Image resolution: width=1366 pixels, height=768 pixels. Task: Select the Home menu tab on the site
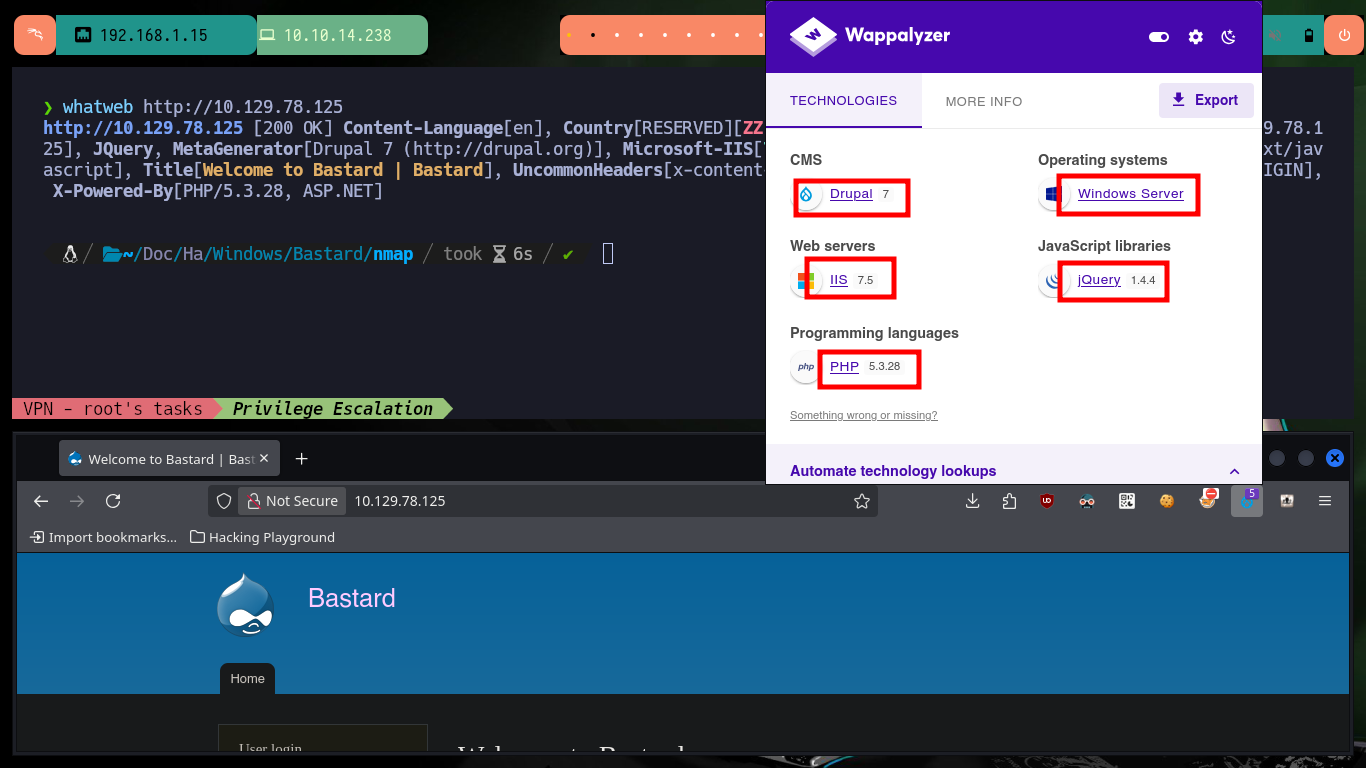[247, 678]
